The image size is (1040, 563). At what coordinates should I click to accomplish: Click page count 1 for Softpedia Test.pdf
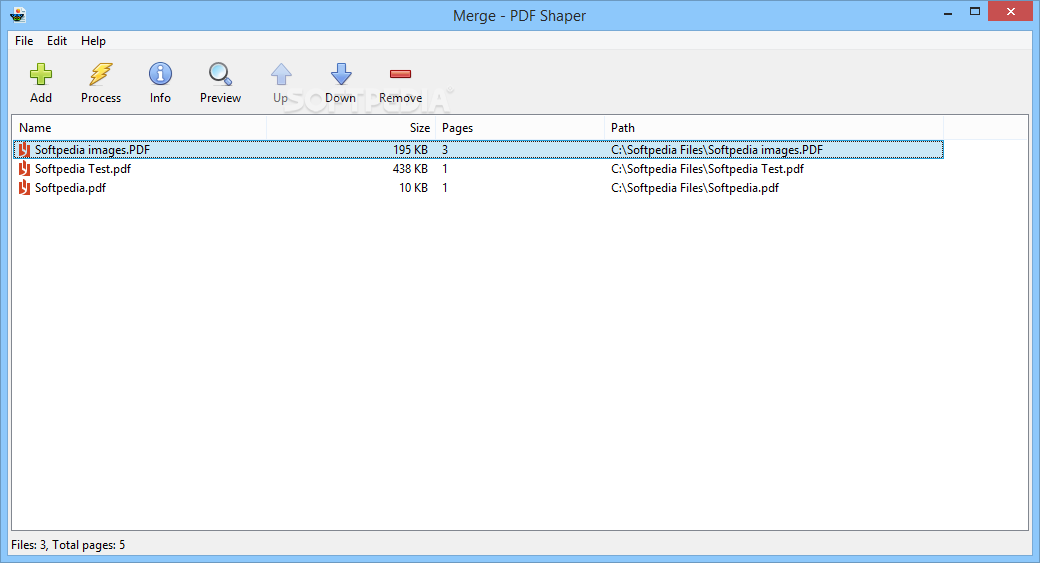pos(445,169)
